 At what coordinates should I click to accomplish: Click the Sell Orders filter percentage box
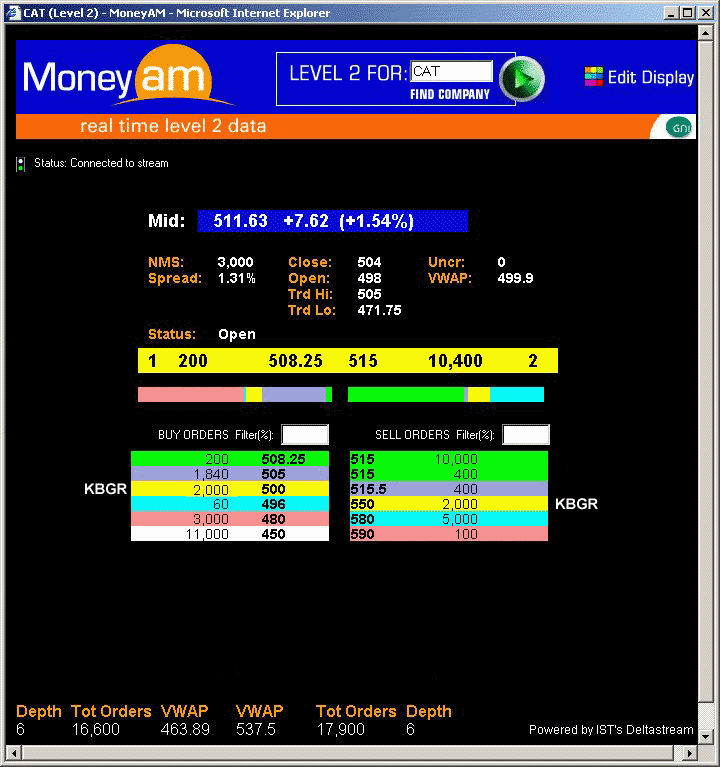click(x=526, y=435)
